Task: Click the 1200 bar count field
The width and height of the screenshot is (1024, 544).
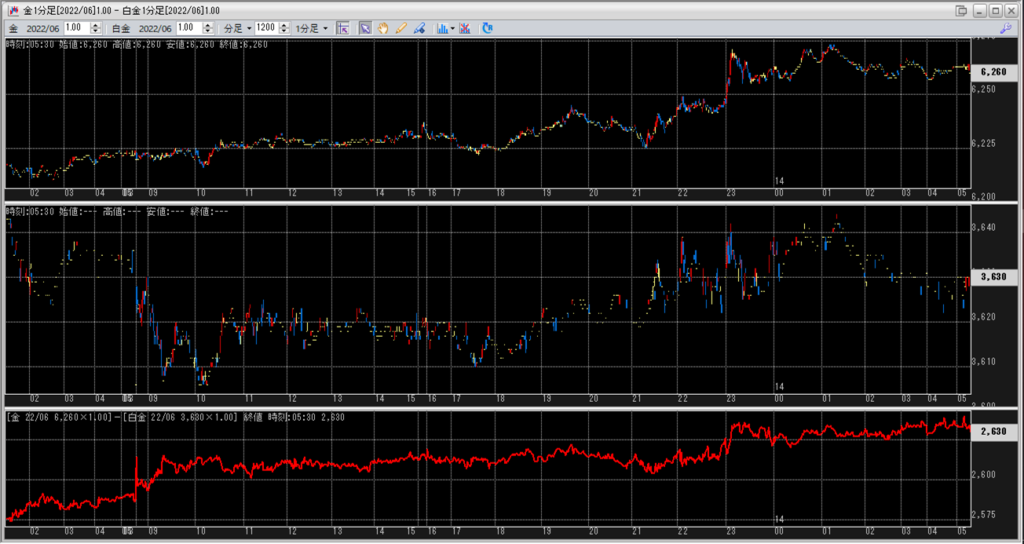Action: point(263,28)
